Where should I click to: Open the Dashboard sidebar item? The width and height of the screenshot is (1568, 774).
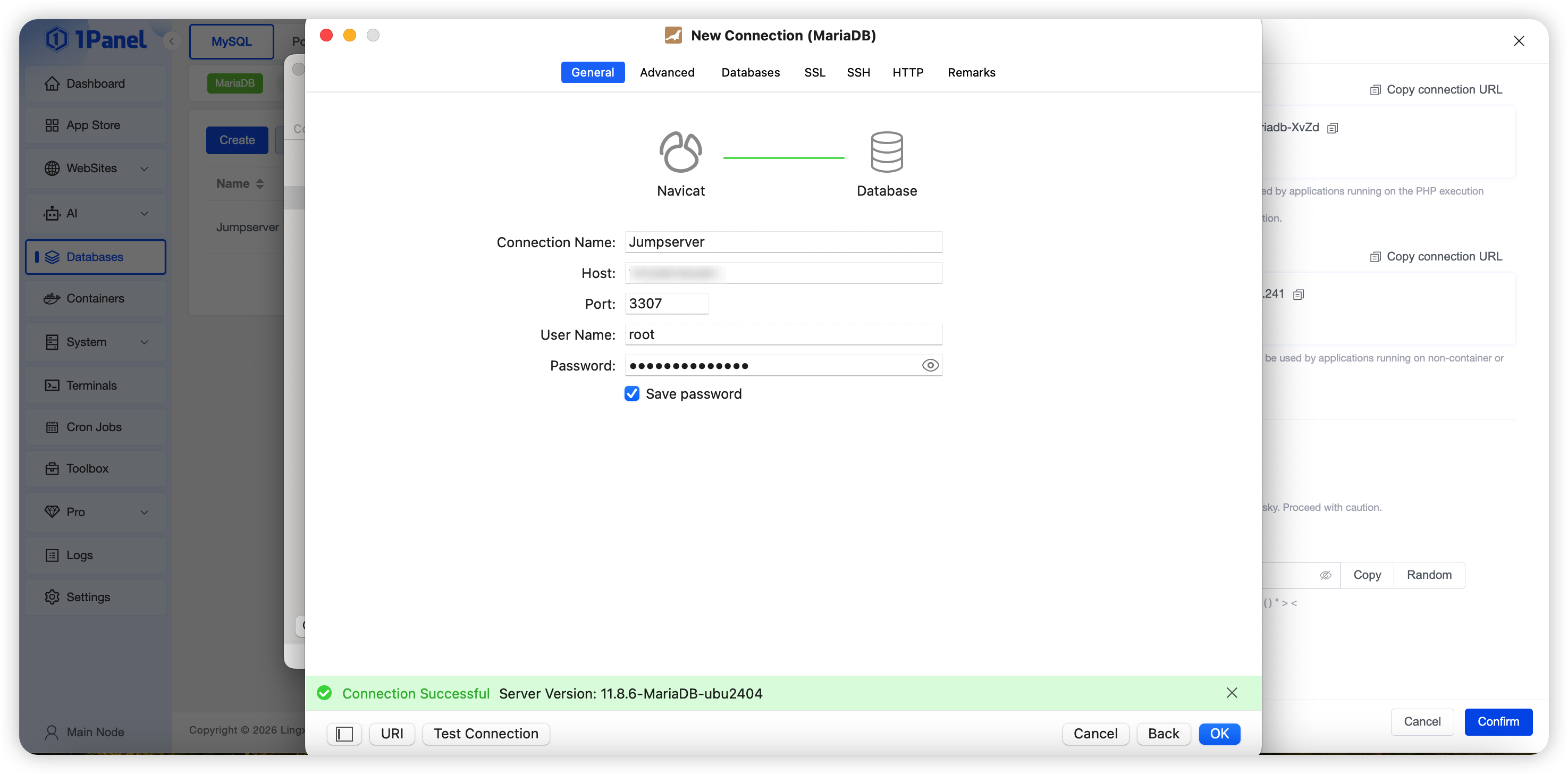tap(96, 83)
